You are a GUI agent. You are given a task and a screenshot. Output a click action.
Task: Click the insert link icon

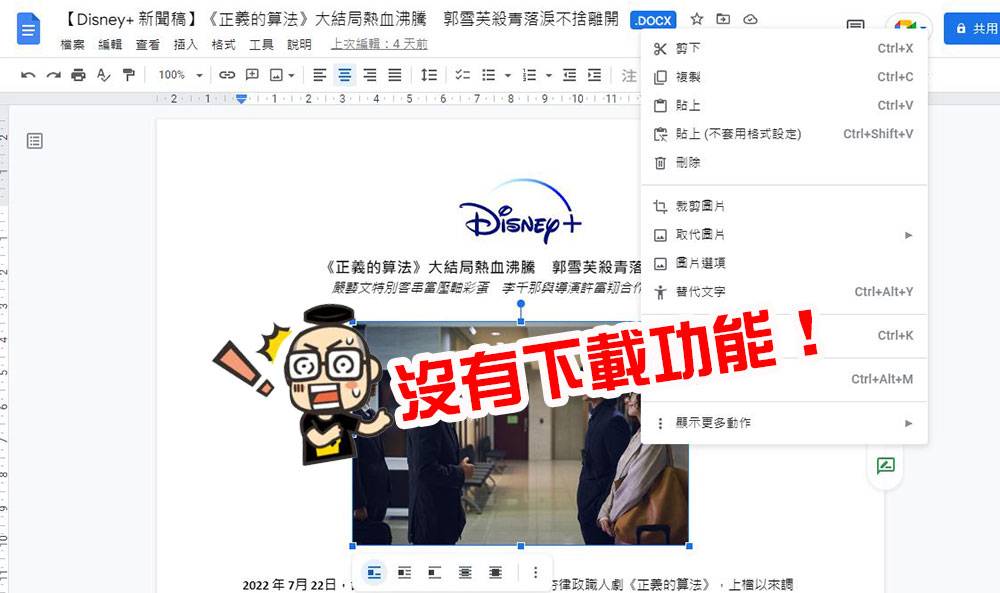tap(227, 75)
